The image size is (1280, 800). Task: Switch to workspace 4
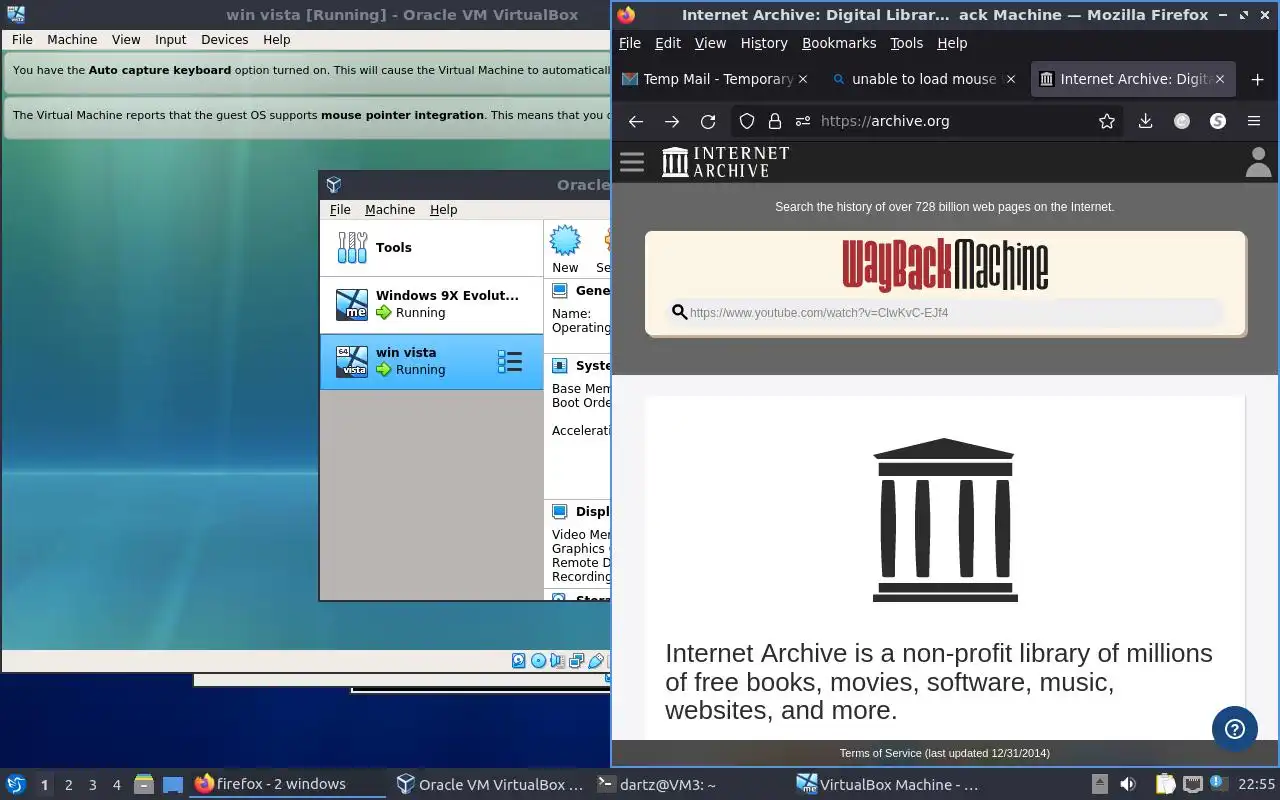coord(116,785)
